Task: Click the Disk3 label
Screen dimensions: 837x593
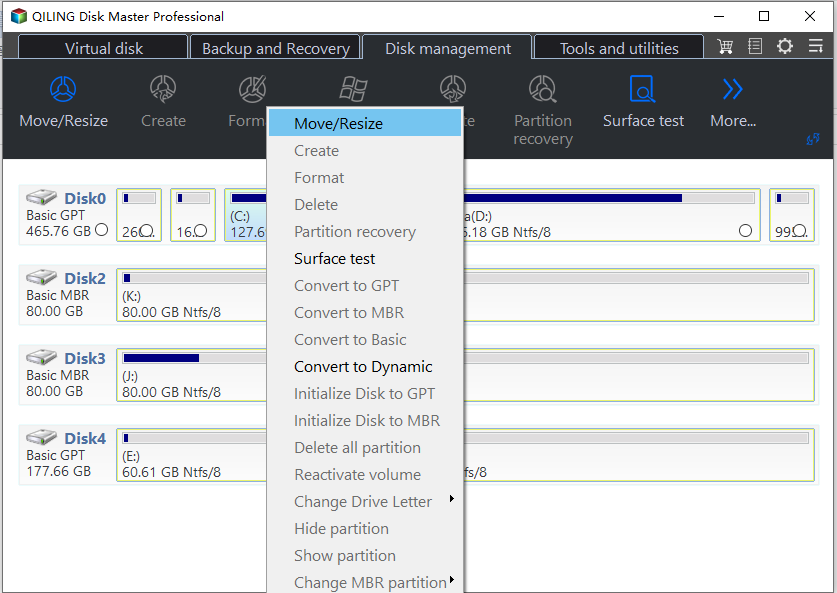Action: (85, 359)
